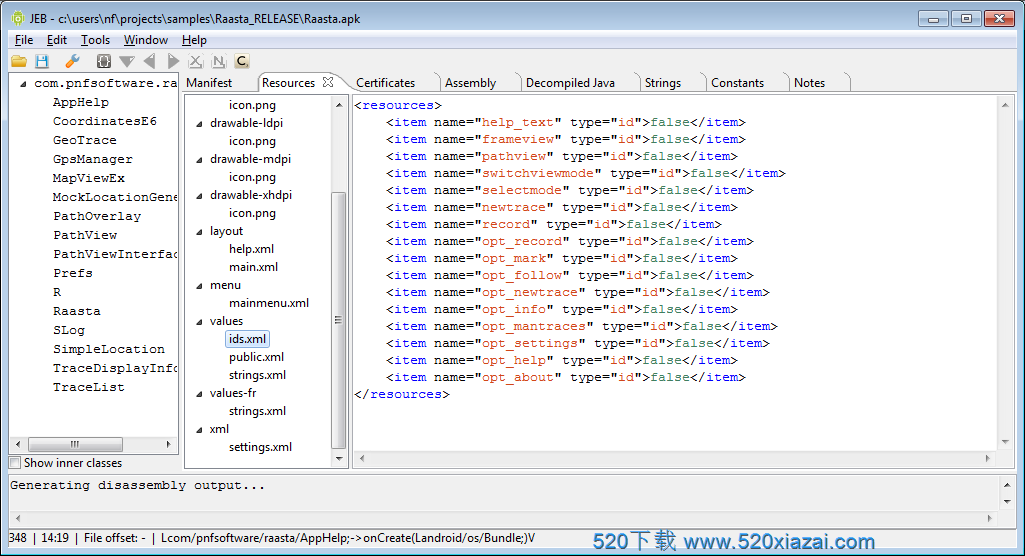The image size is (1025, 556).
Task: Click the save disk icon
Action: coord(42,61)
